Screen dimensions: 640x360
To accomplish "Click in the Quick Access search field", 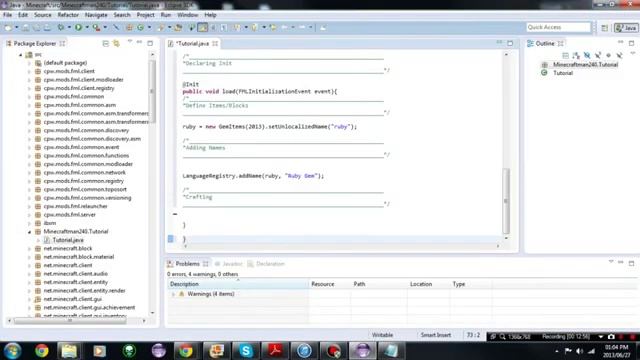I will tap(558, 27).
